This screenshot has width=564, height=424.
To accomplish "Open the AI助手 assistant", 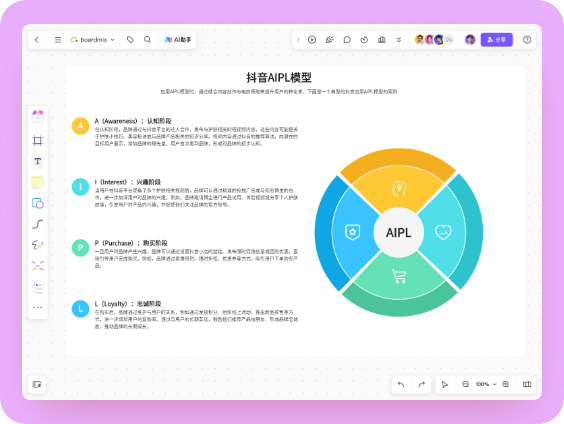I will [178, 40].
